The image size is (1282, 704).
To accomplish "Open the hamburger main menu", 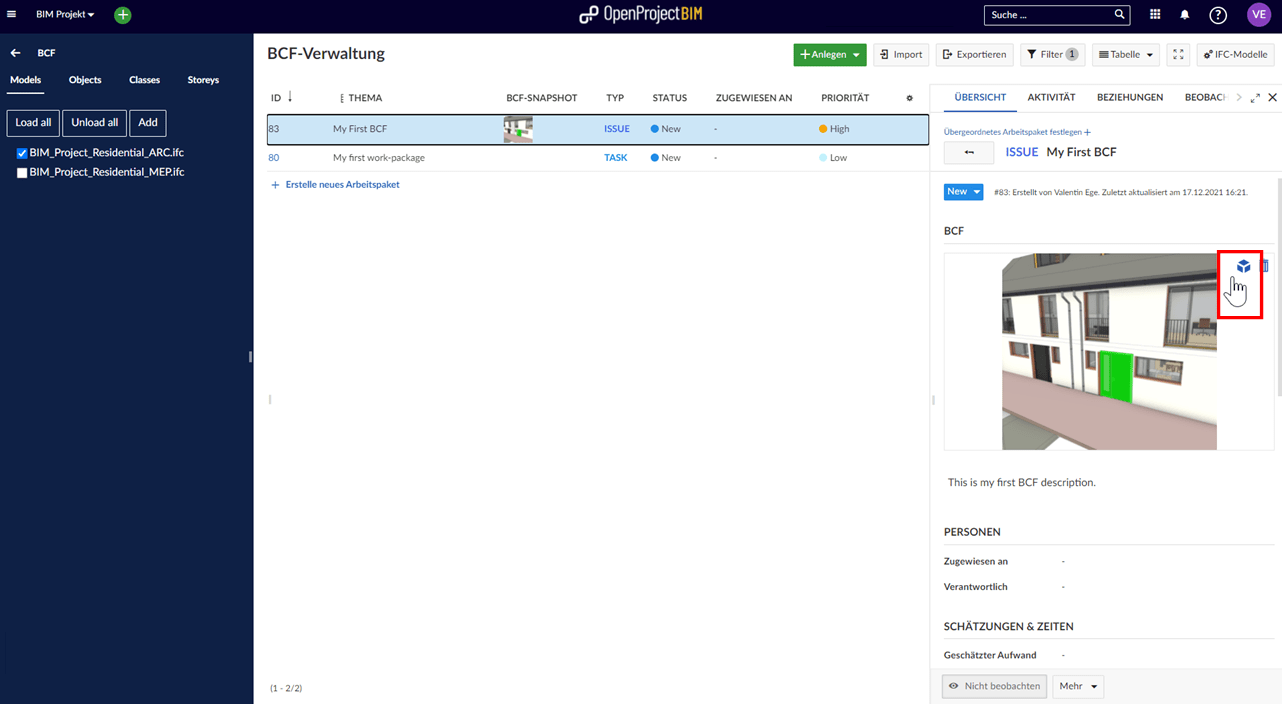I will point(12,15).
